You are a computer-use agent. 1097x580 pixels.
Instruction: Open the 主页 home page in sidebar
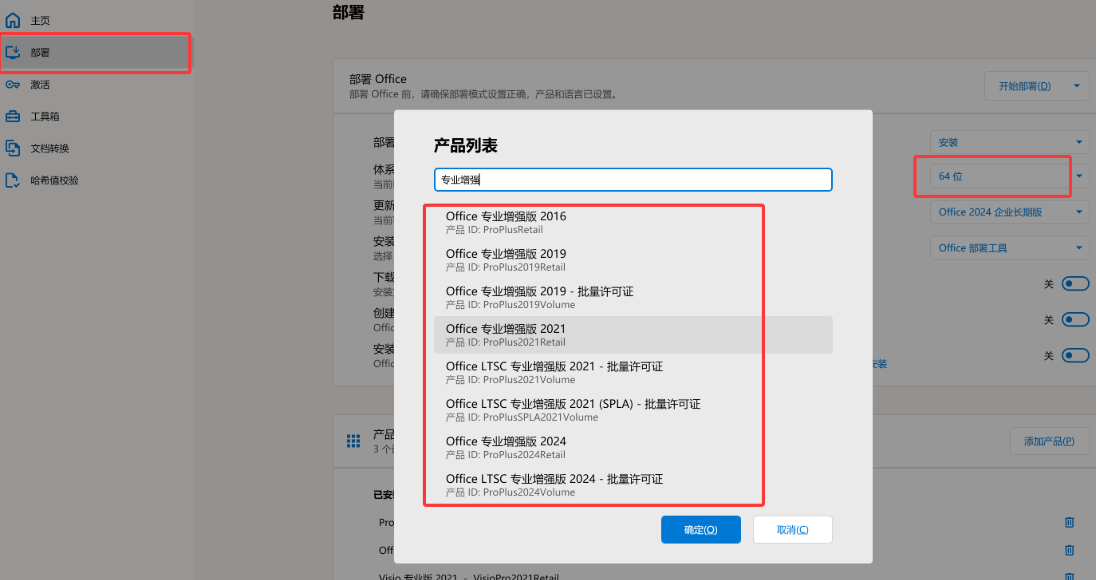40,20
